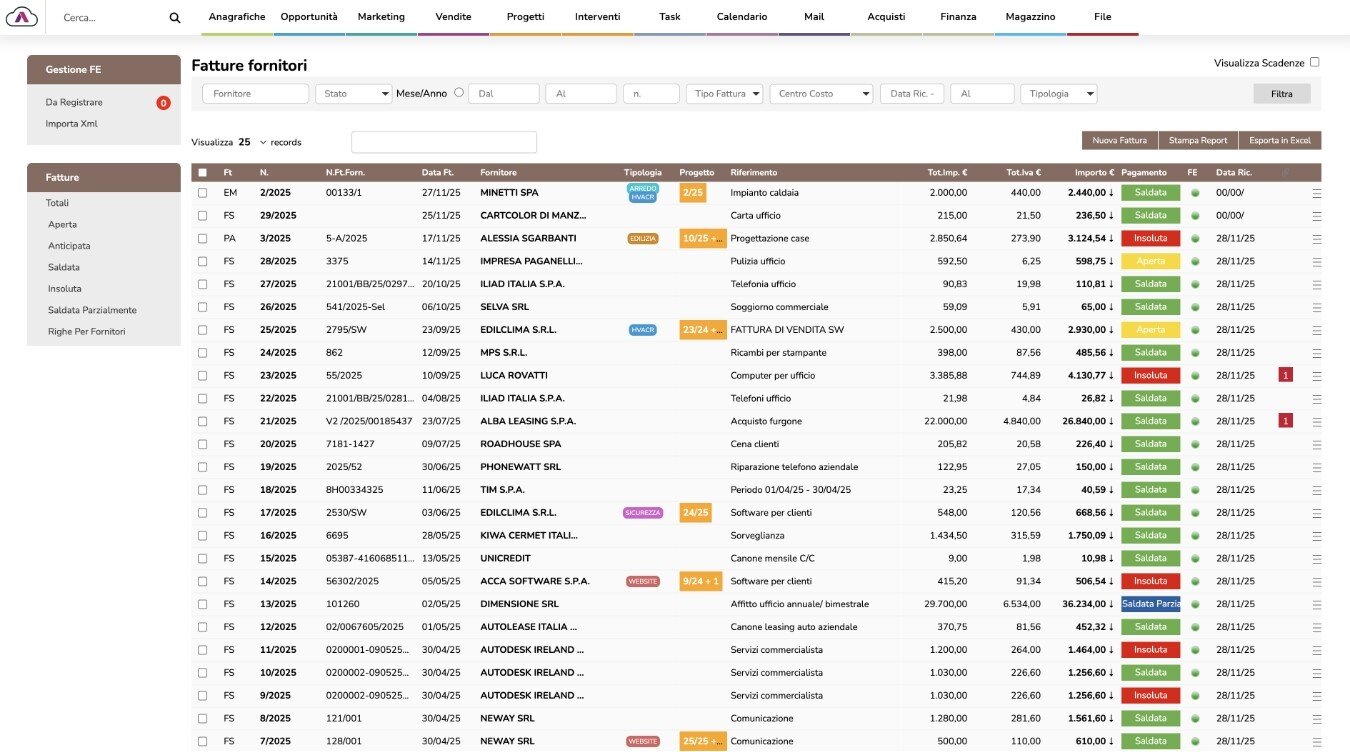Image resolution: width=1350 pixels, height=752 pixels.
Task: Check the box for invoice 28/2025
Action: (x=203, y=261)
